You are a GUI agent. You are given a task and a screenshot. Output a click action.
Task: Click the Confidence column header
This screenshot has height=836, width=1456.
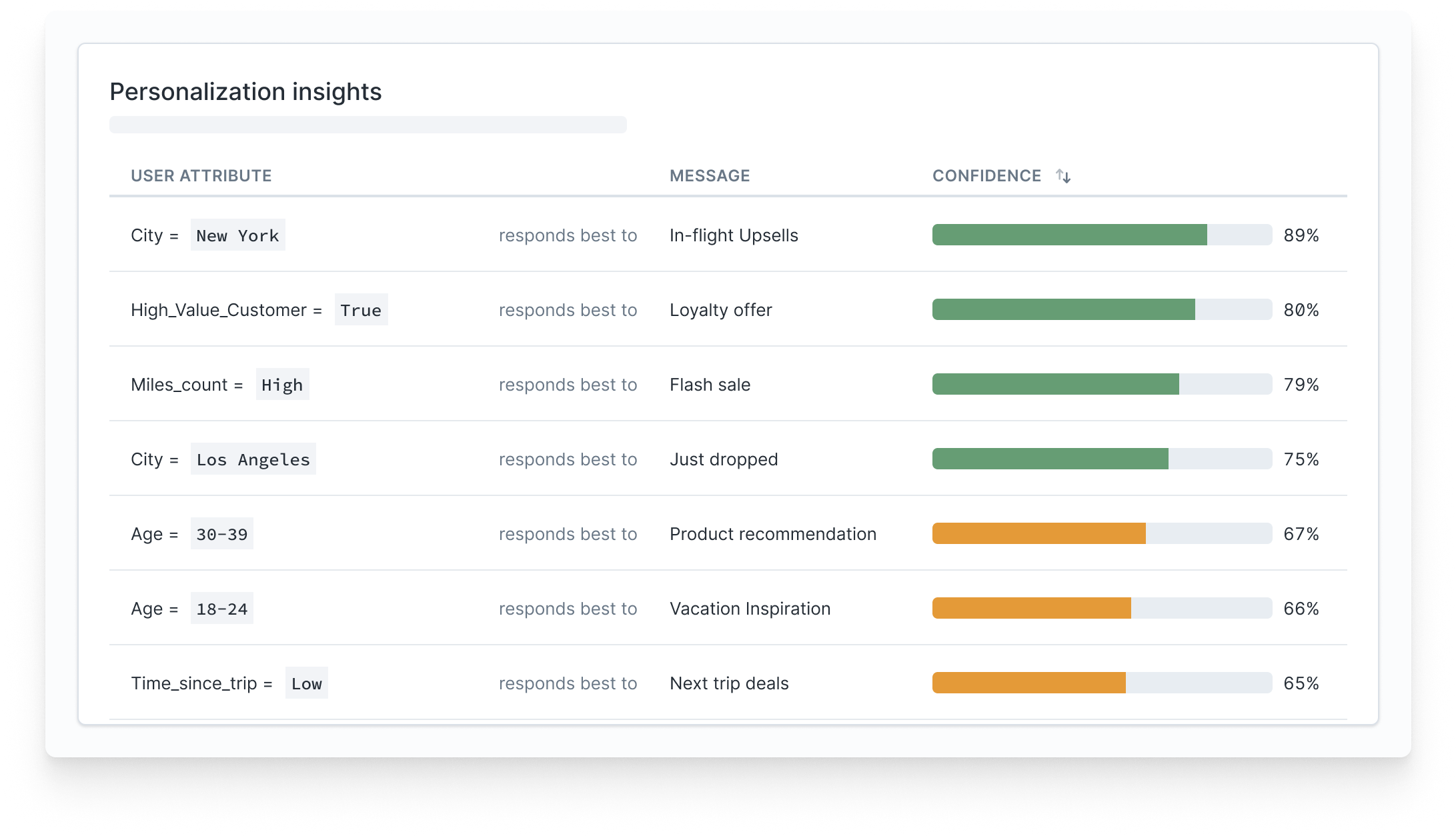pos(986,176)
